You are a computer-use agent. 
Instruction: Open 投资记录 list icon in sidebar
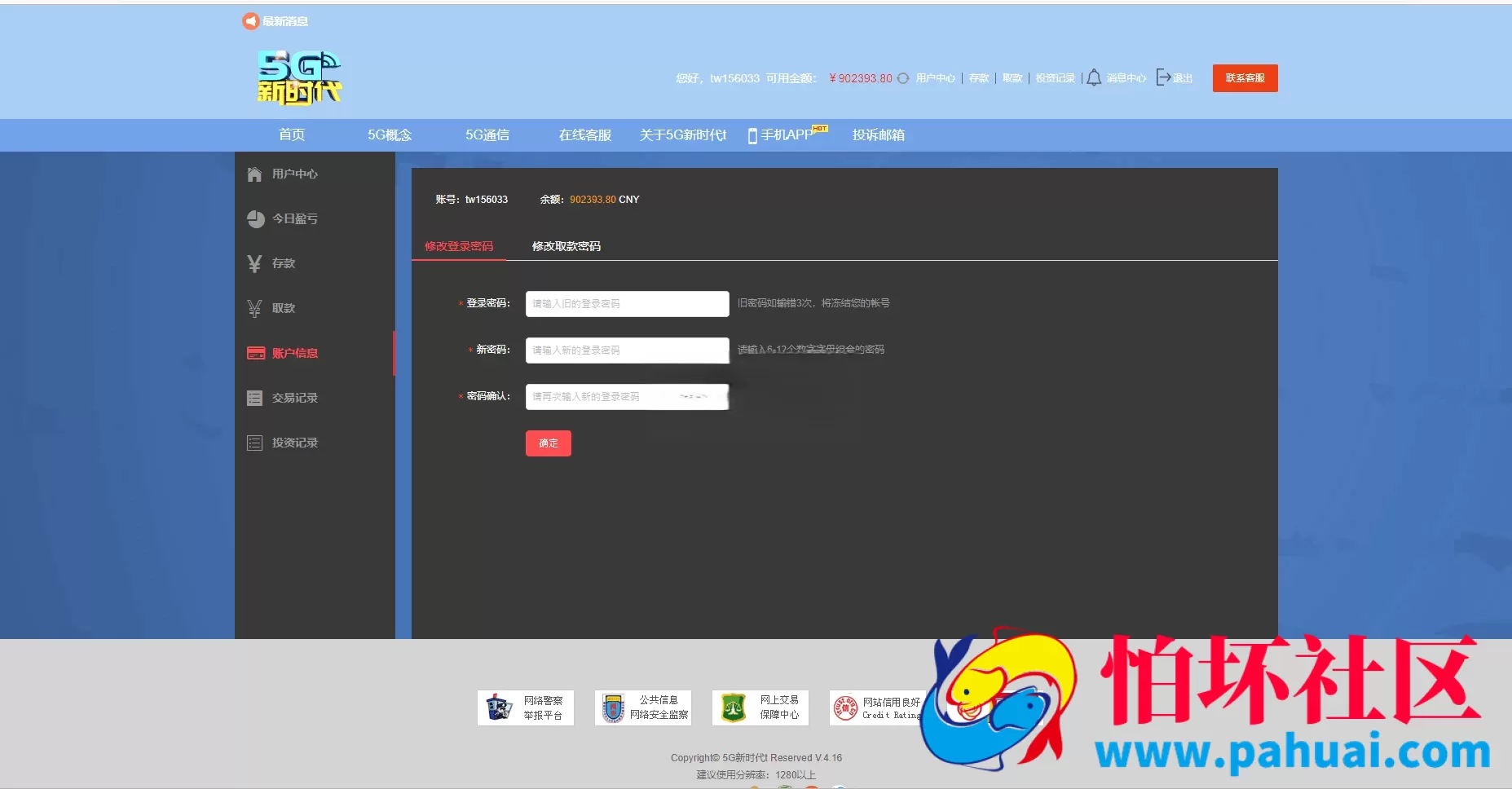pyautogui.click(x=254, y=443)
